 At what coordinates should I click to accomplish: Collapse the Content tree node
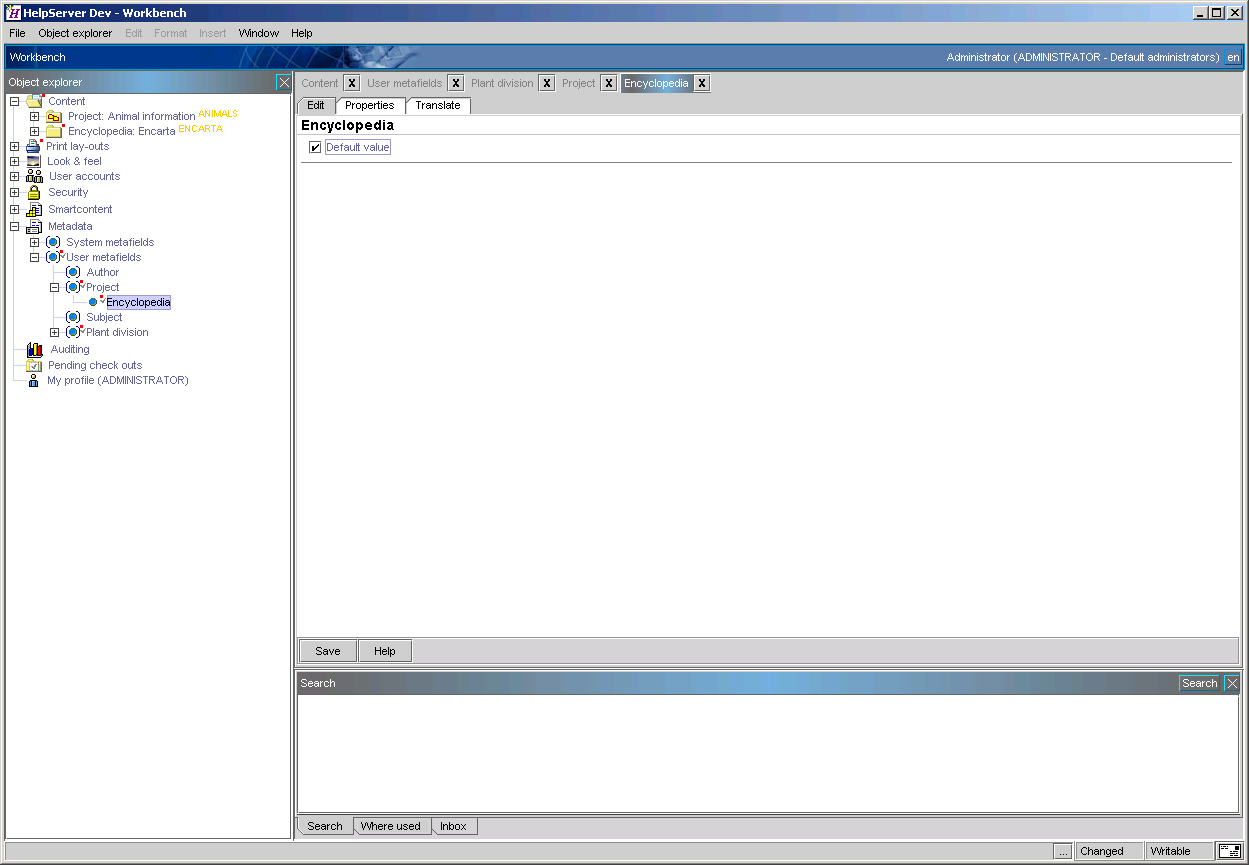click(14, 101)
